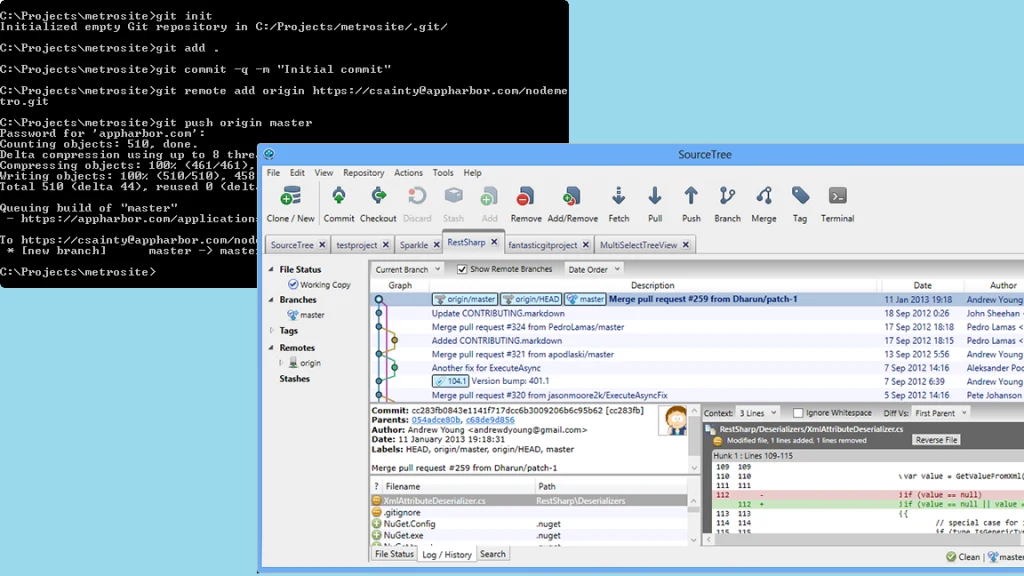The image size is (1024, 576).
Task: Switch to the Search bottom tab
Action: [x=492, y=554]
